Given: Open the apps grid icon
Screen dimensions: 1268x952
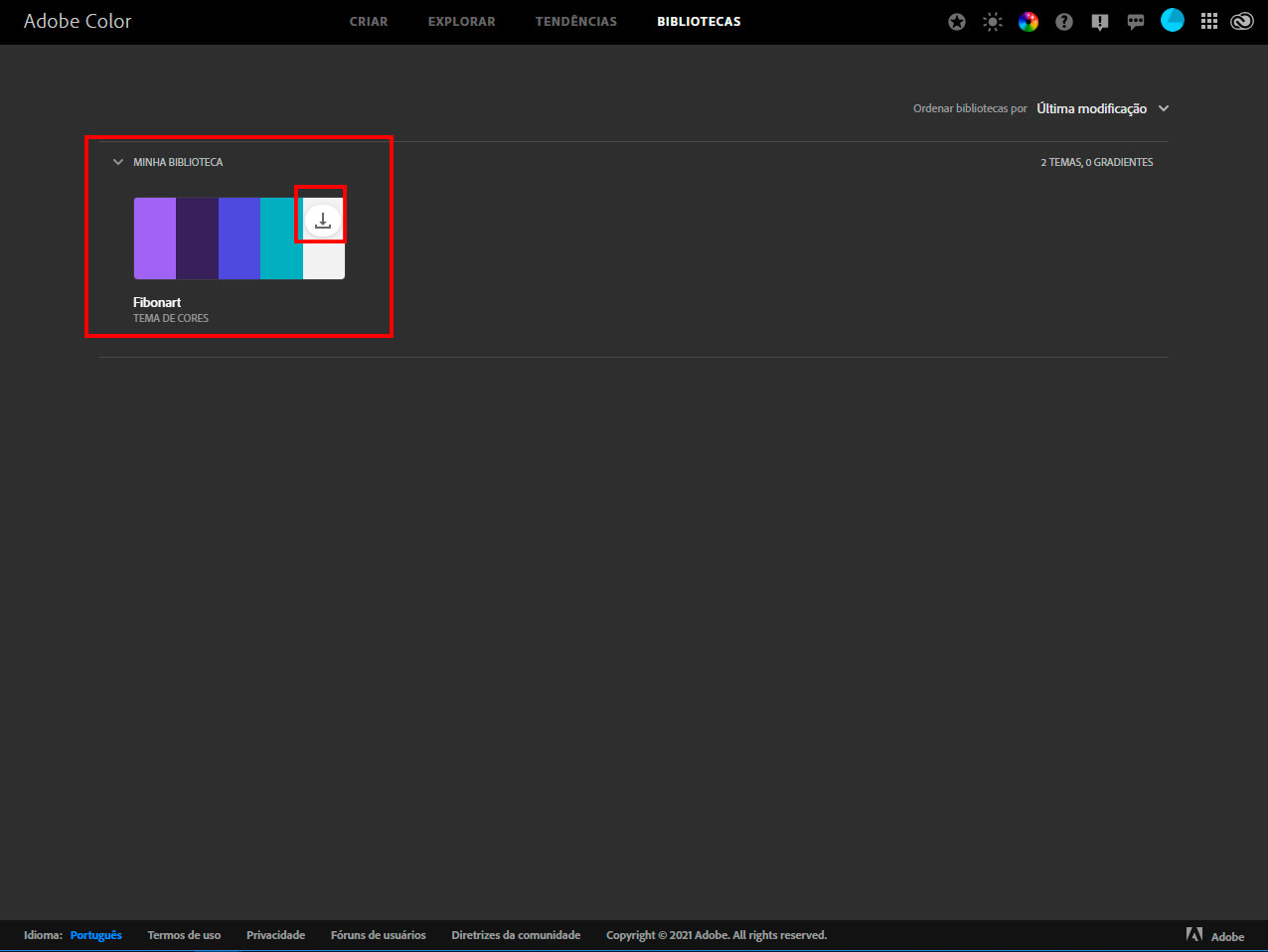Looking at the screenshot, I should pos(1209,22).
